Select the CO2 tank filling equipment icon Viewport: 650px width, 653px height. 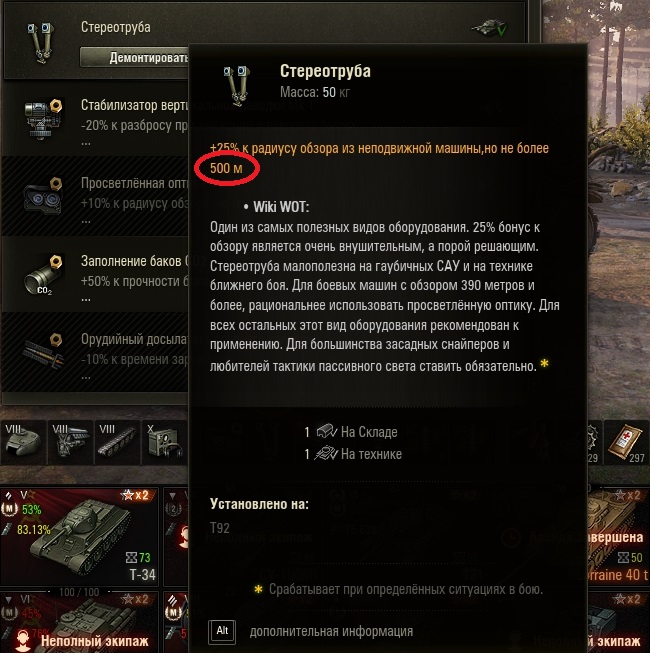click(43, 275)
